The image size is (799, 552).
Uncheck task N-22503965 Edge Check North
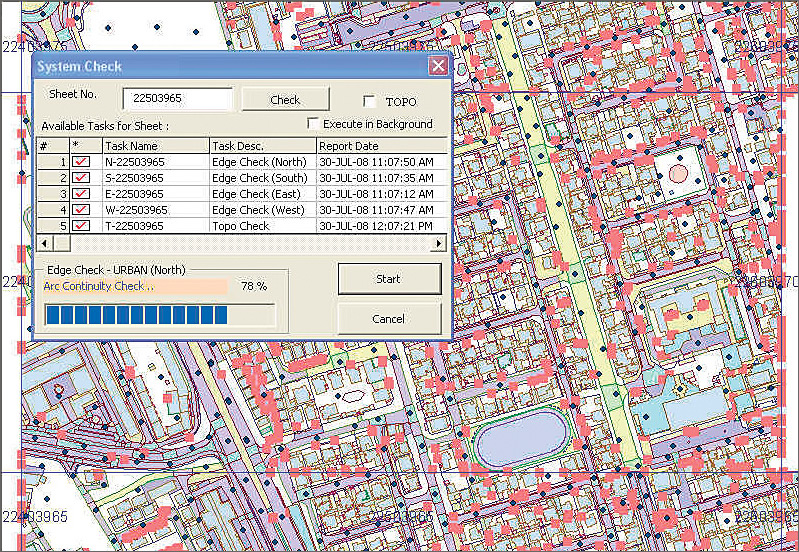[x=81, y=161]
